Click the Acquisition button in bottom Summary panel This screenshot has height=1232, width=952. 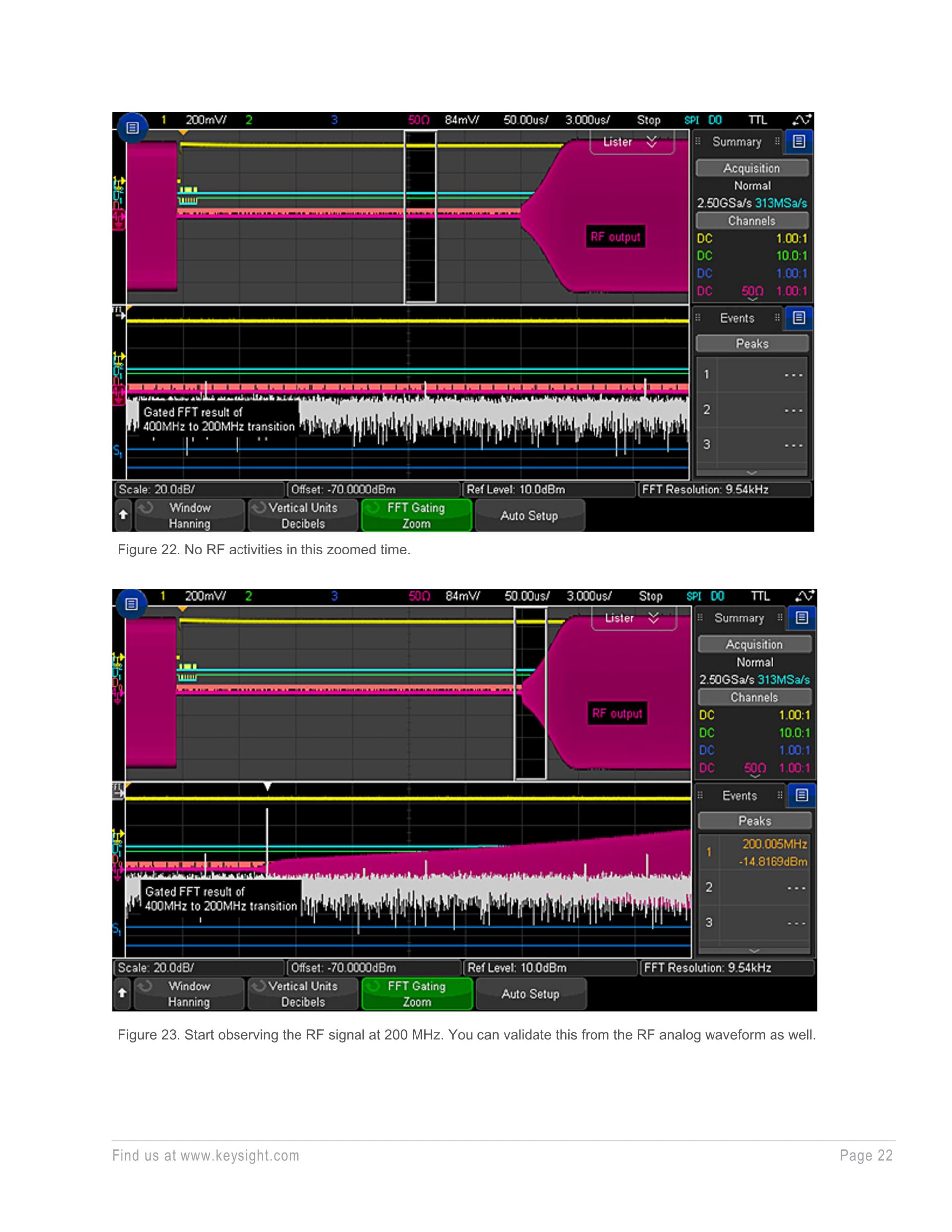coord(754,644)
